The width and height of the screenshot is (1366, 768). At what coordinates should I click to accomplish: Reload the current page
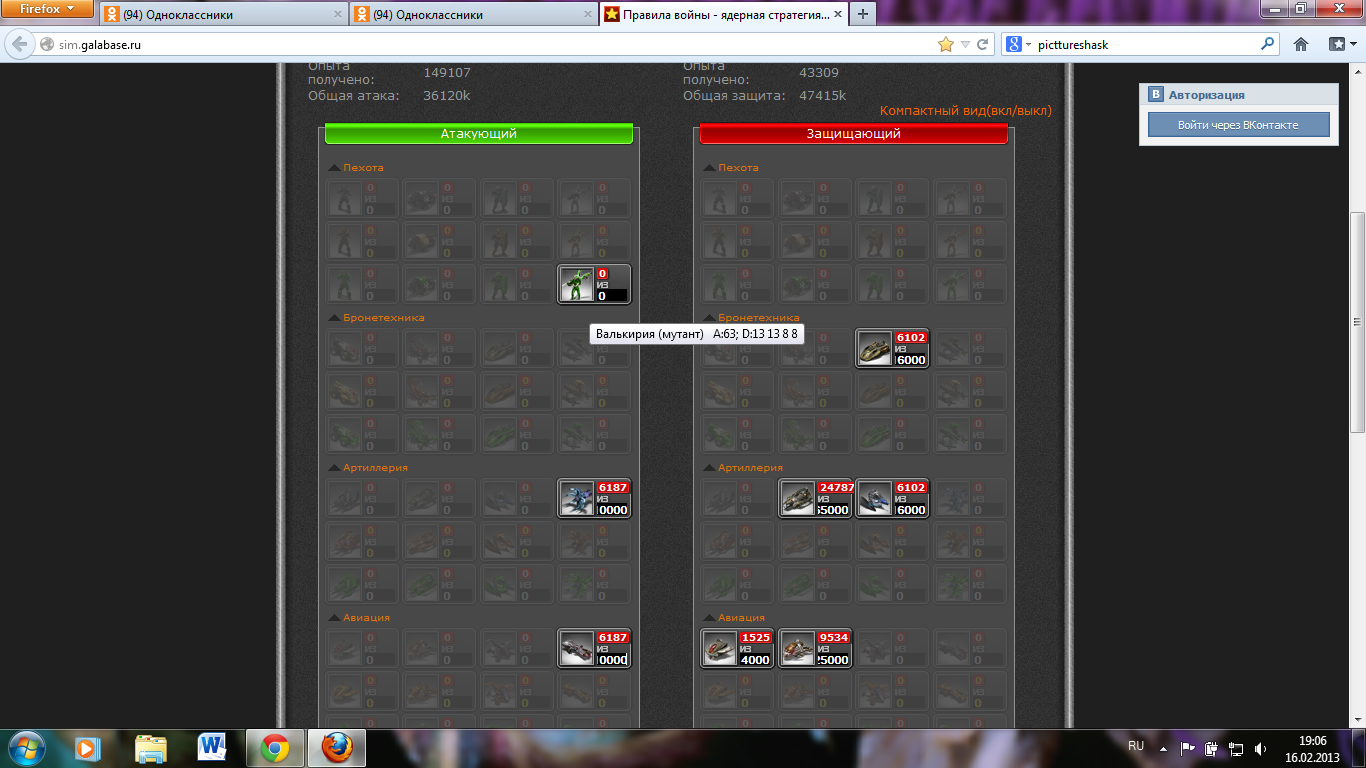click(983, 44)
